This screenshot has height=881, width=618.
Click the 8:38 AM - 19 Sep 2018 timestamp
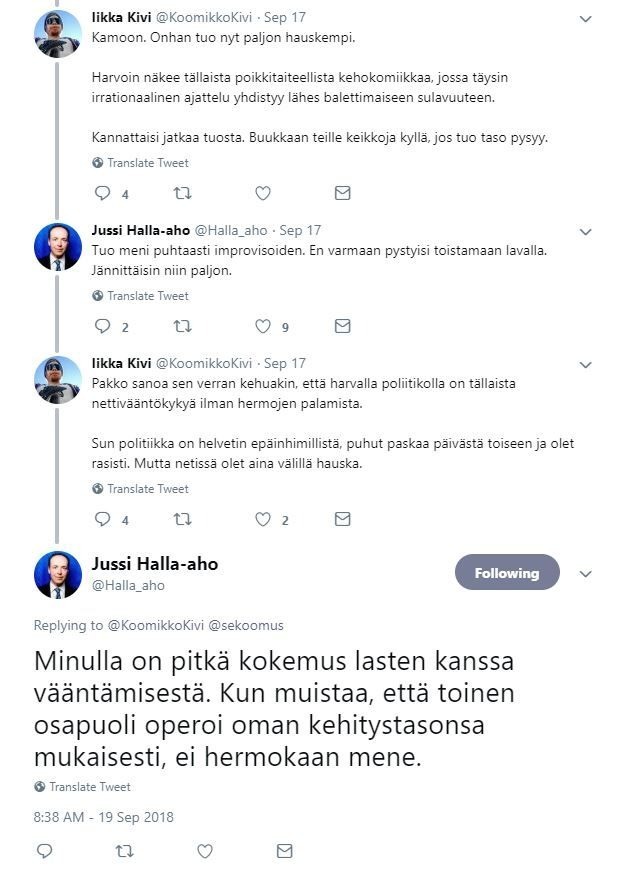tap(104, 817)
